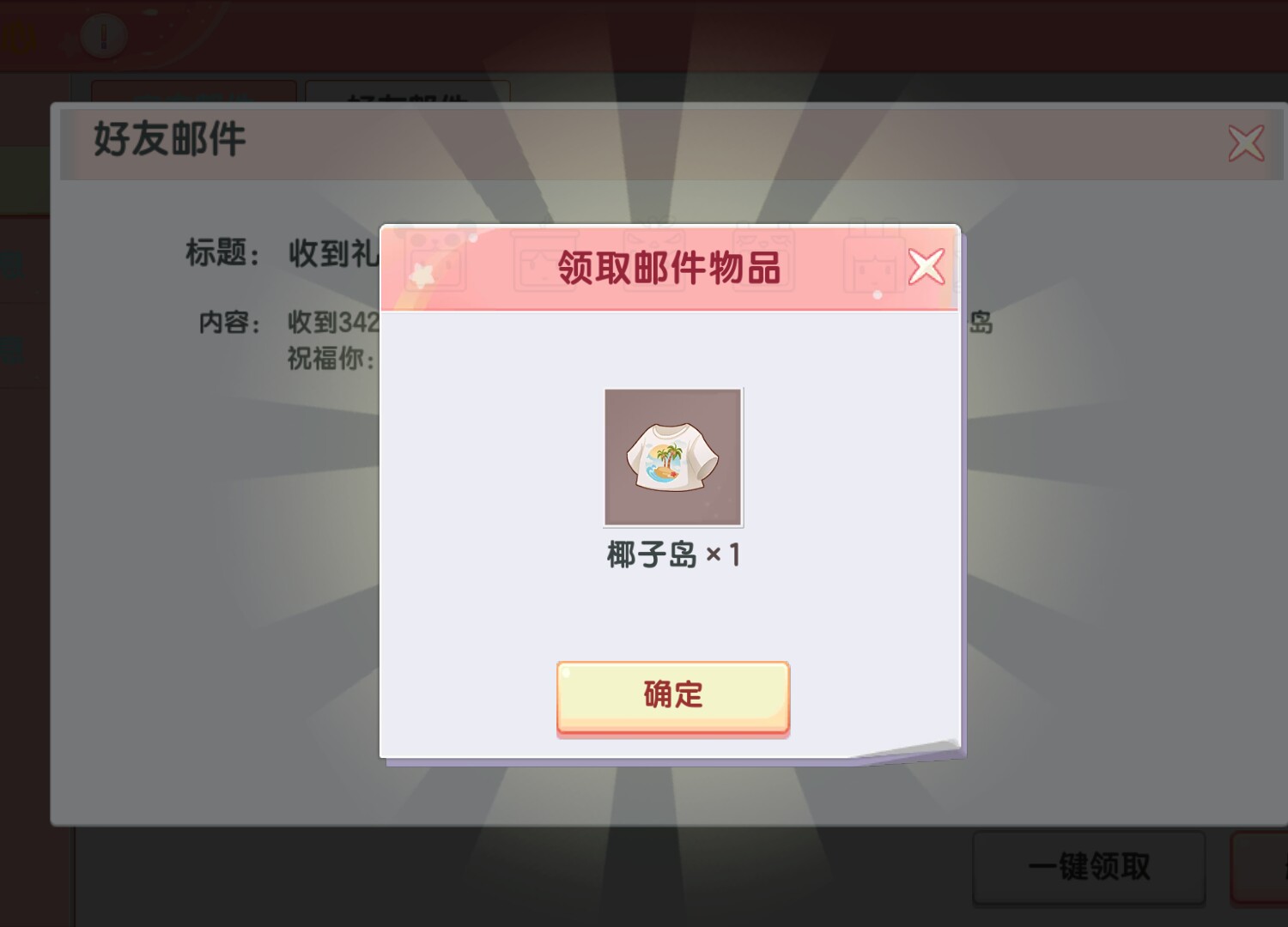Select the 椰子岛 T-shirt item thumbnail
Image resolution: width=1288 pixels, height=927 pixels.
tap(673, 457)
